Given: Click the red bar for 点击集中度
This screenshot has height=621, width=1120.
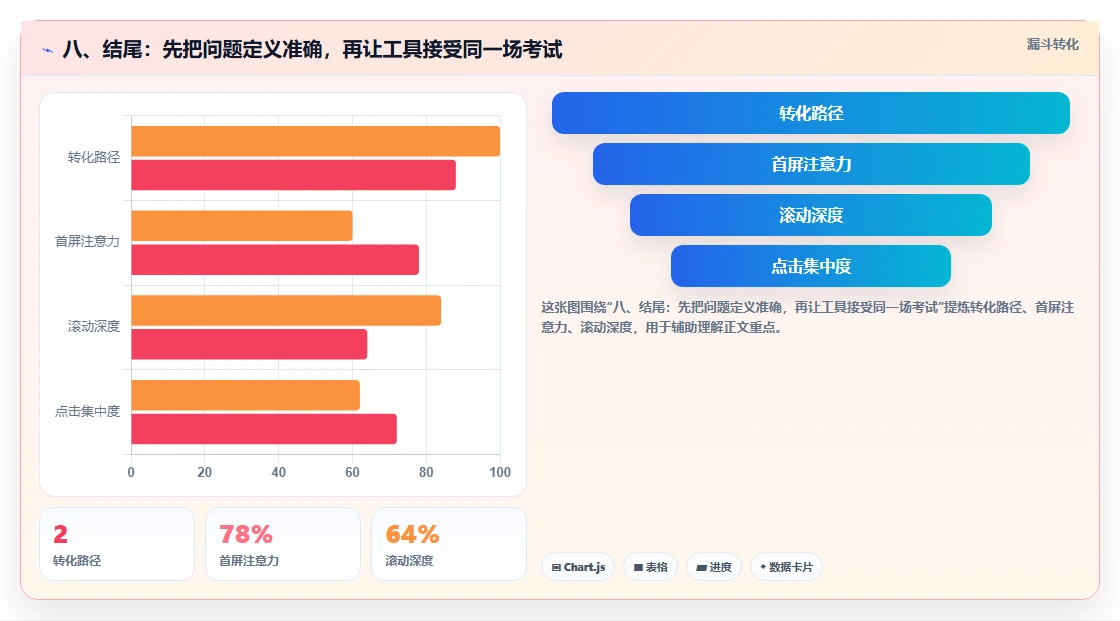Looking at the screenshot, I should pyautogui.click(x=264, y=429).
